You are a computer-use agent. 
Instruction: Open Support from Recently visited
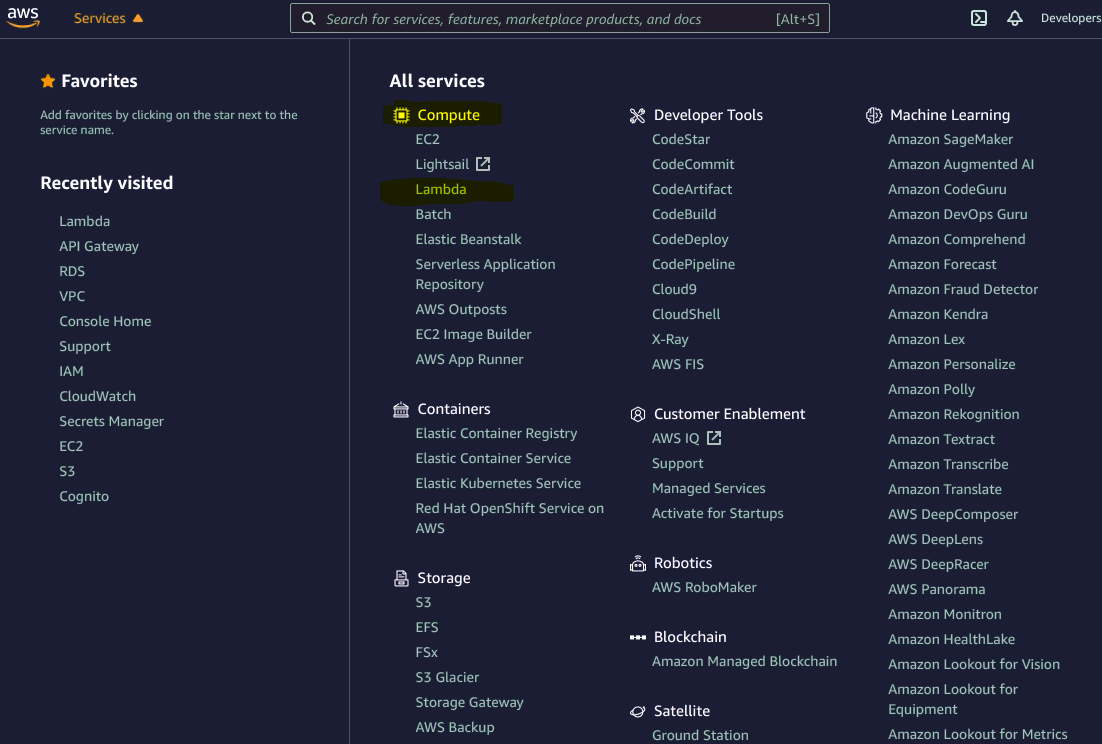click(x=84, y=346)
